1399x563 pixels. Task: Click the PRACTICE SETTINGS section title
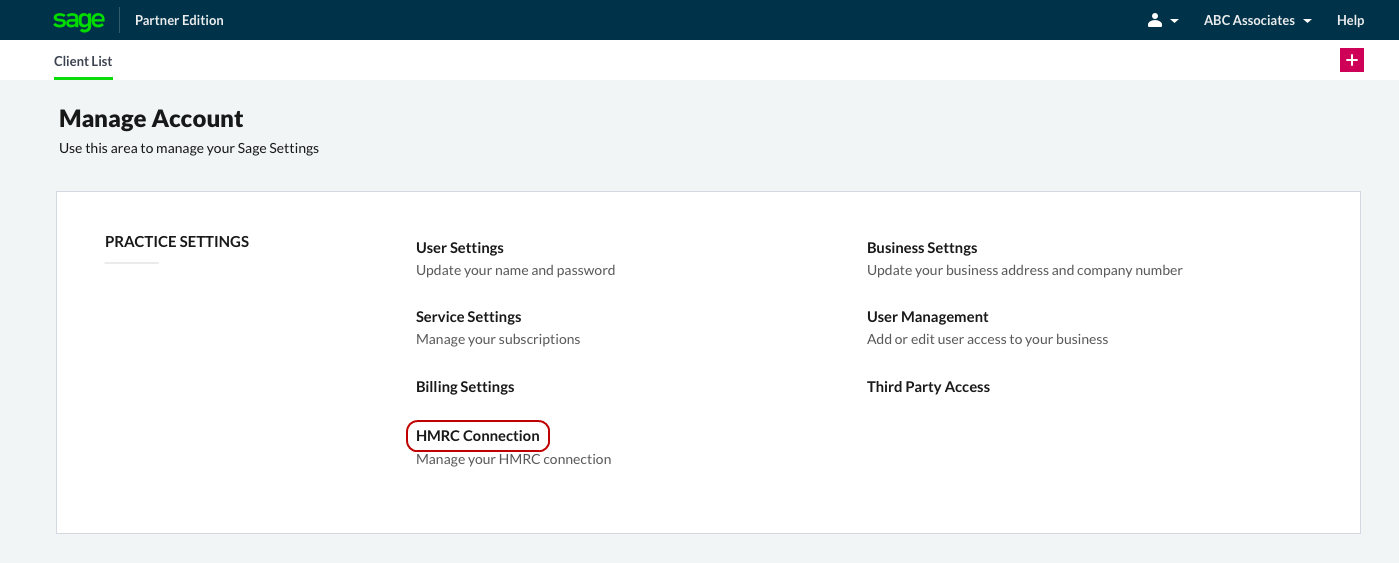pos(177,242)
